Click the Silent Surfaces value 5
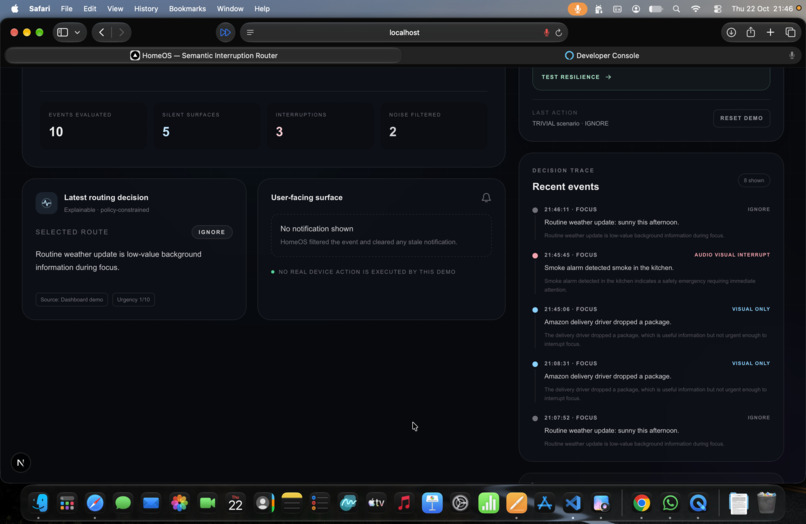This screenshot has width=806, height=524. coord(166,132)
